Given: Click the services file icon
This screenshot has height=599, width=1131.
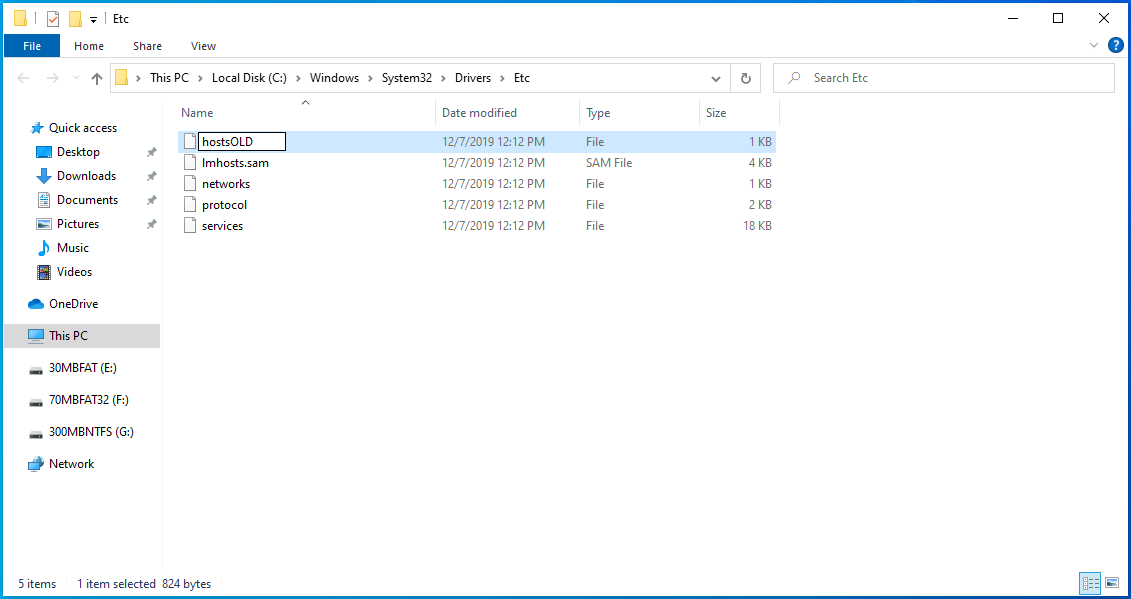Looking at the screenshot, I should (190, 225).
